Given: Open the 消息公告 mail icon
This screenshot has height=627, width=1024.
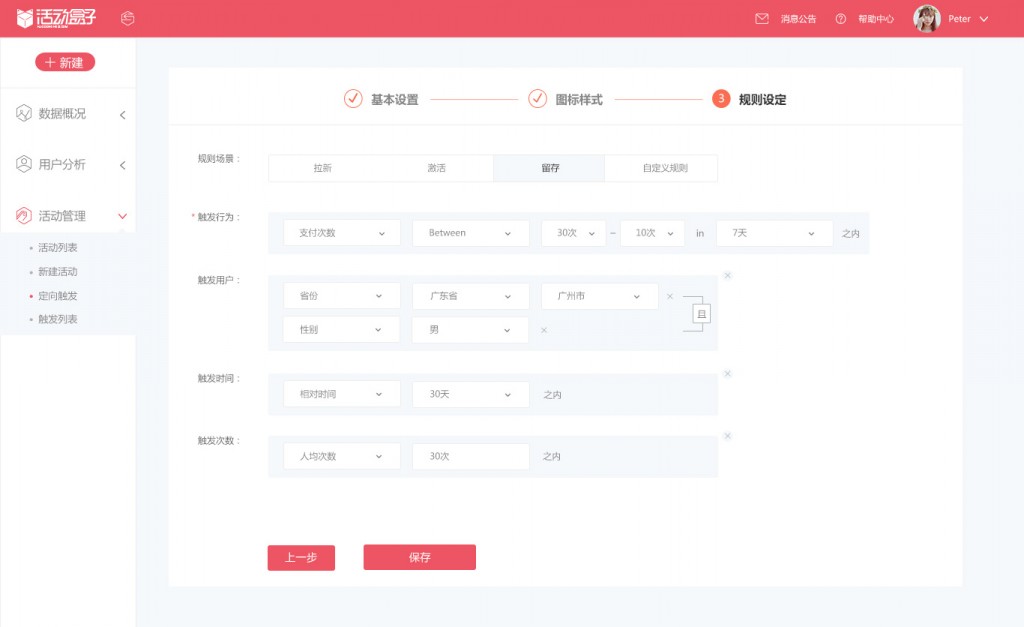Looking at the screenshot, I should 761,19.
